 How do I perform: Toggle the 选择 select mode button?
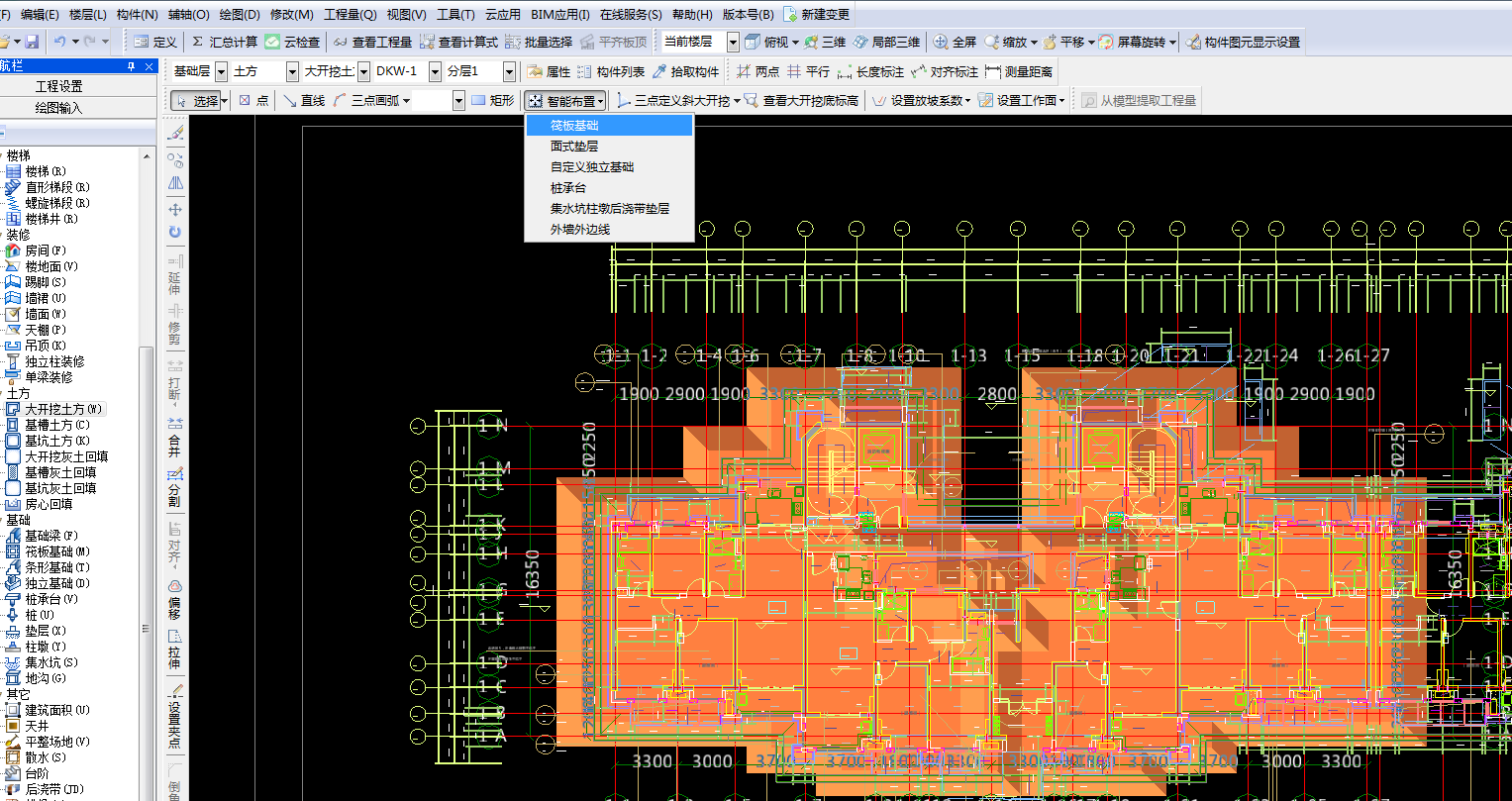pyautogui.click(x=195, y=100)
